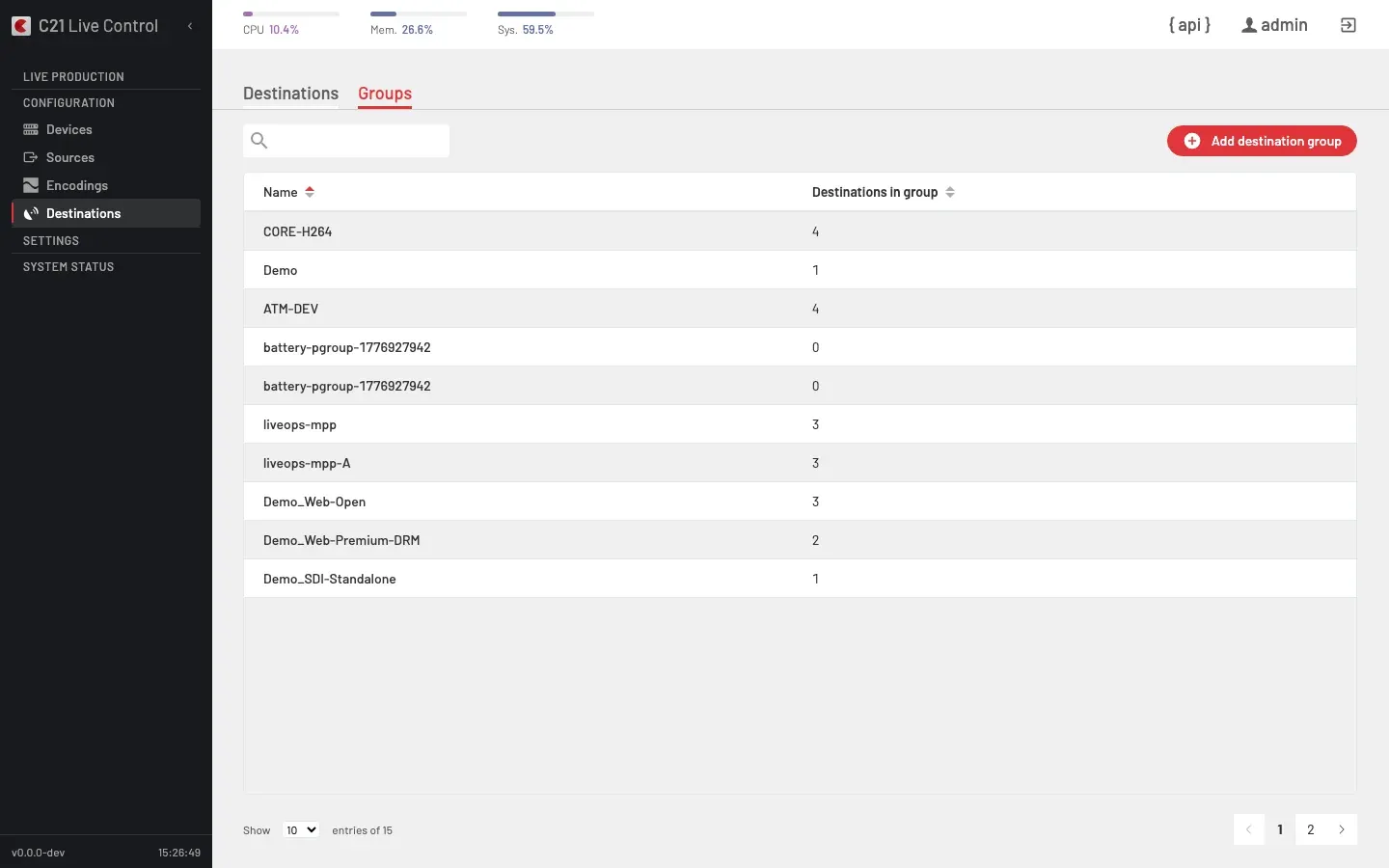
Task: Select the liveops-mpp group row
Action: tap(800, 424)
